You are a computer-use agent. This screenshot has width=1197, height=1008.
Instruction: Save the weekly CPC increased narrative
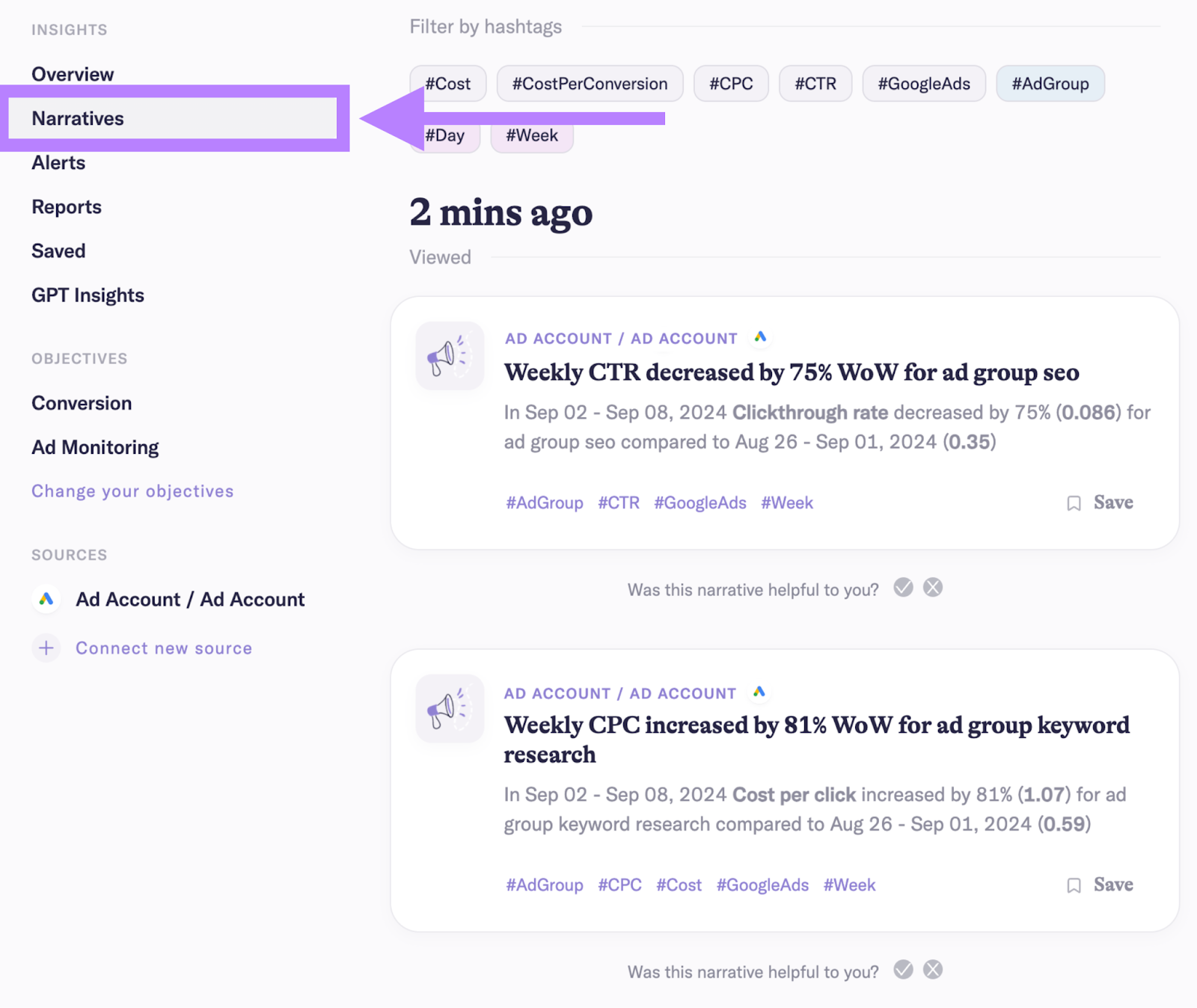coord(1100,885)
